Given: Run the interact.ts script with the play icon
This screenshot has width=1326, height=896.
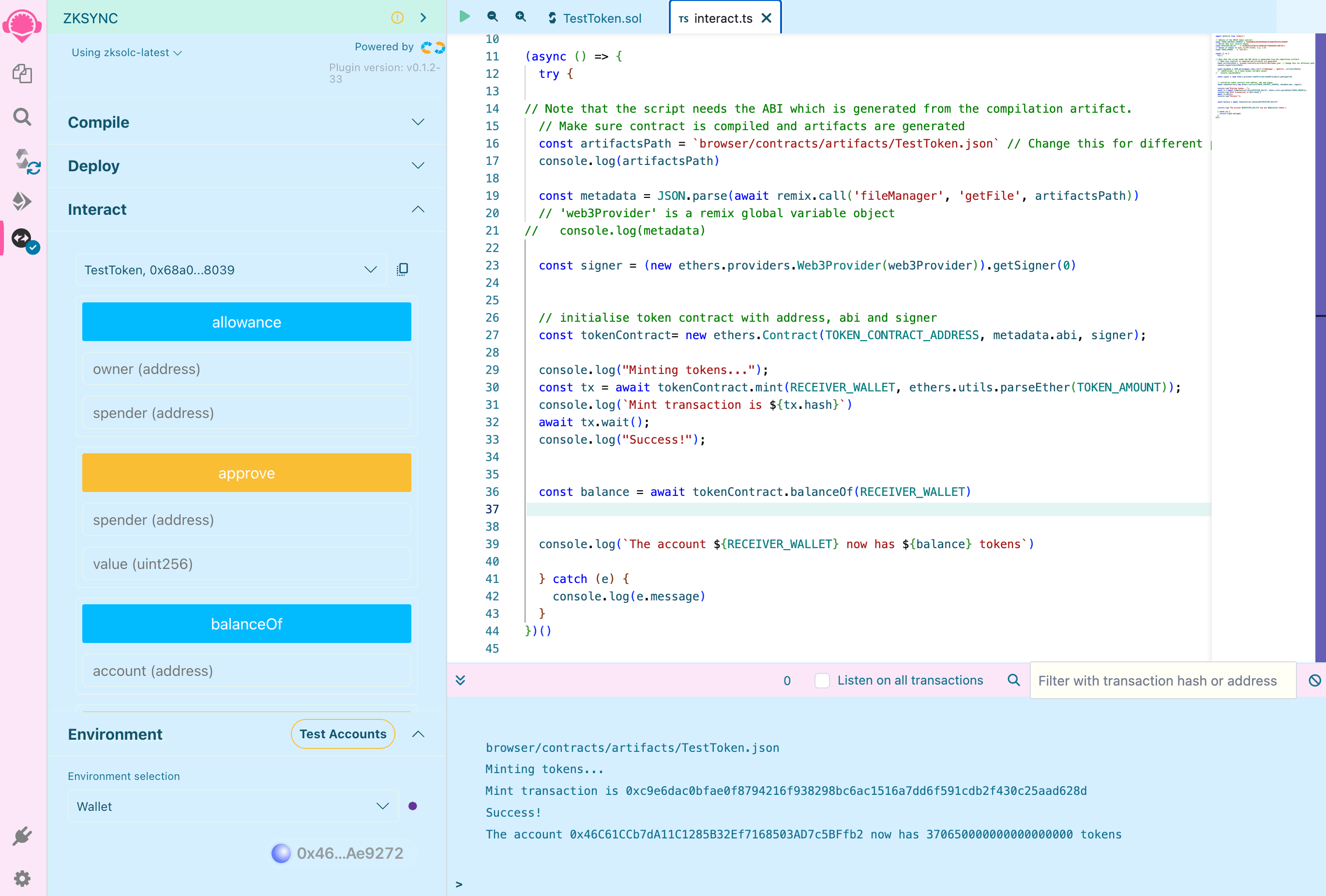Looking at the screenshot, I should (465, 17).
